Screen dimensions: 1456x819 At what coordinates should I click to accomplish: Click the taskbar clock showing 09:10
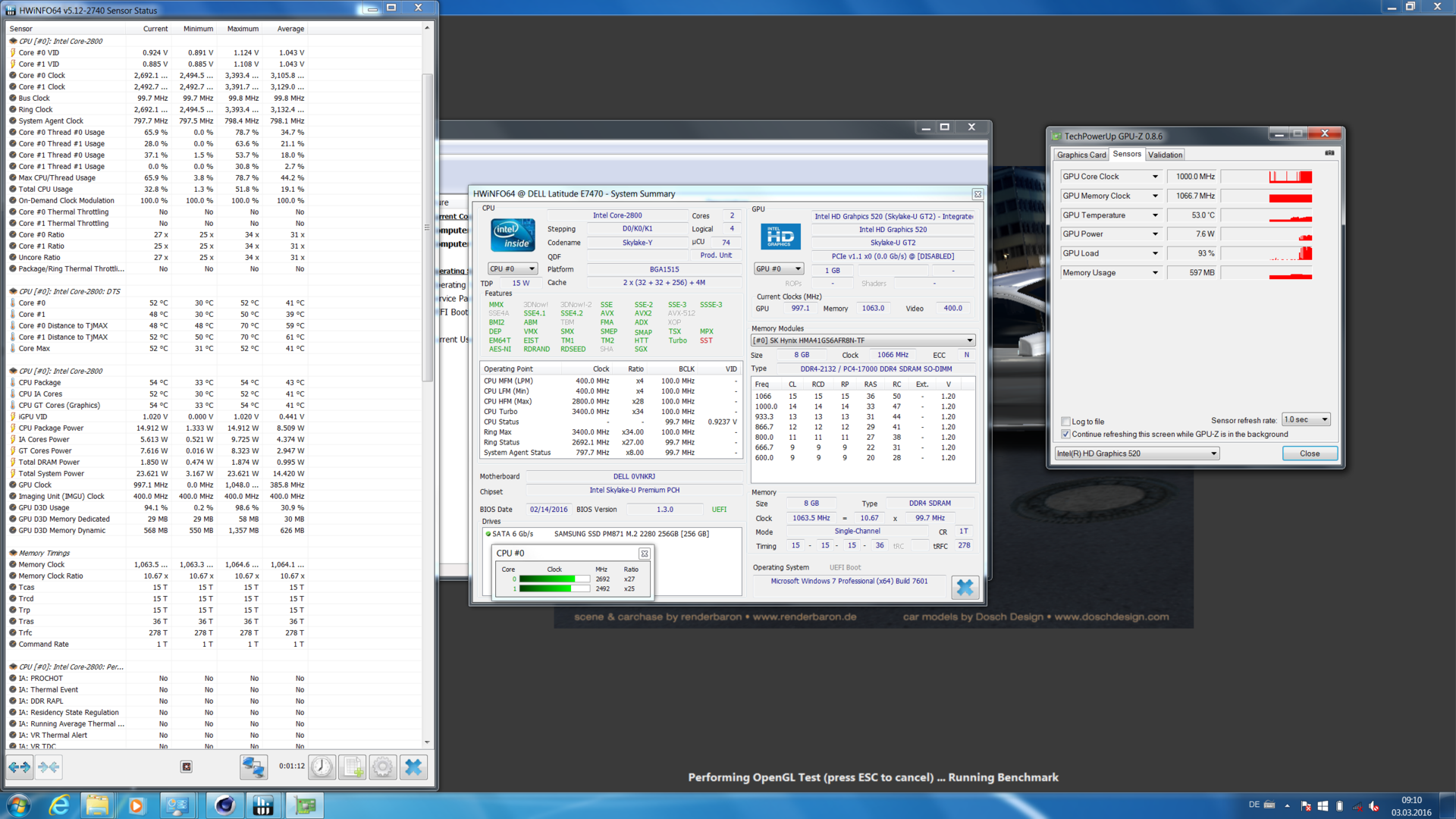(x=1411, y=806)
